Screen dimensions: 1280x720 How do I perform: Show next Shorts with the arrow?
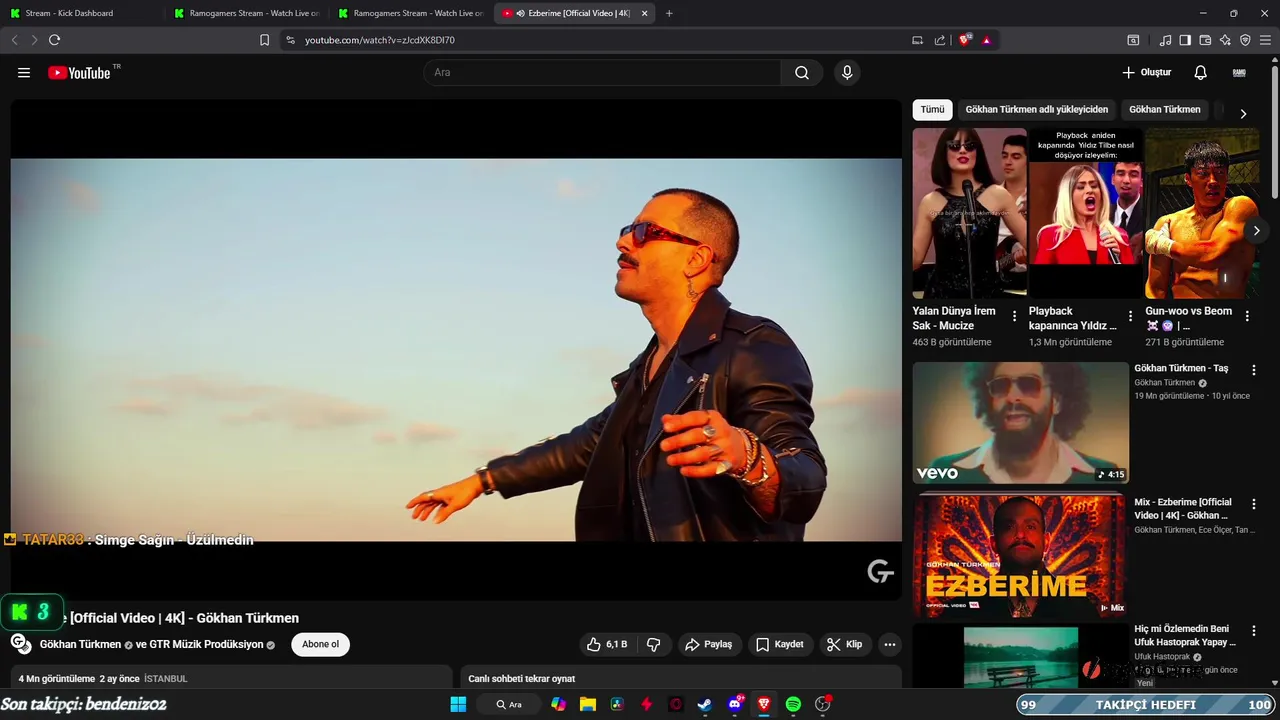[1257, 231]
